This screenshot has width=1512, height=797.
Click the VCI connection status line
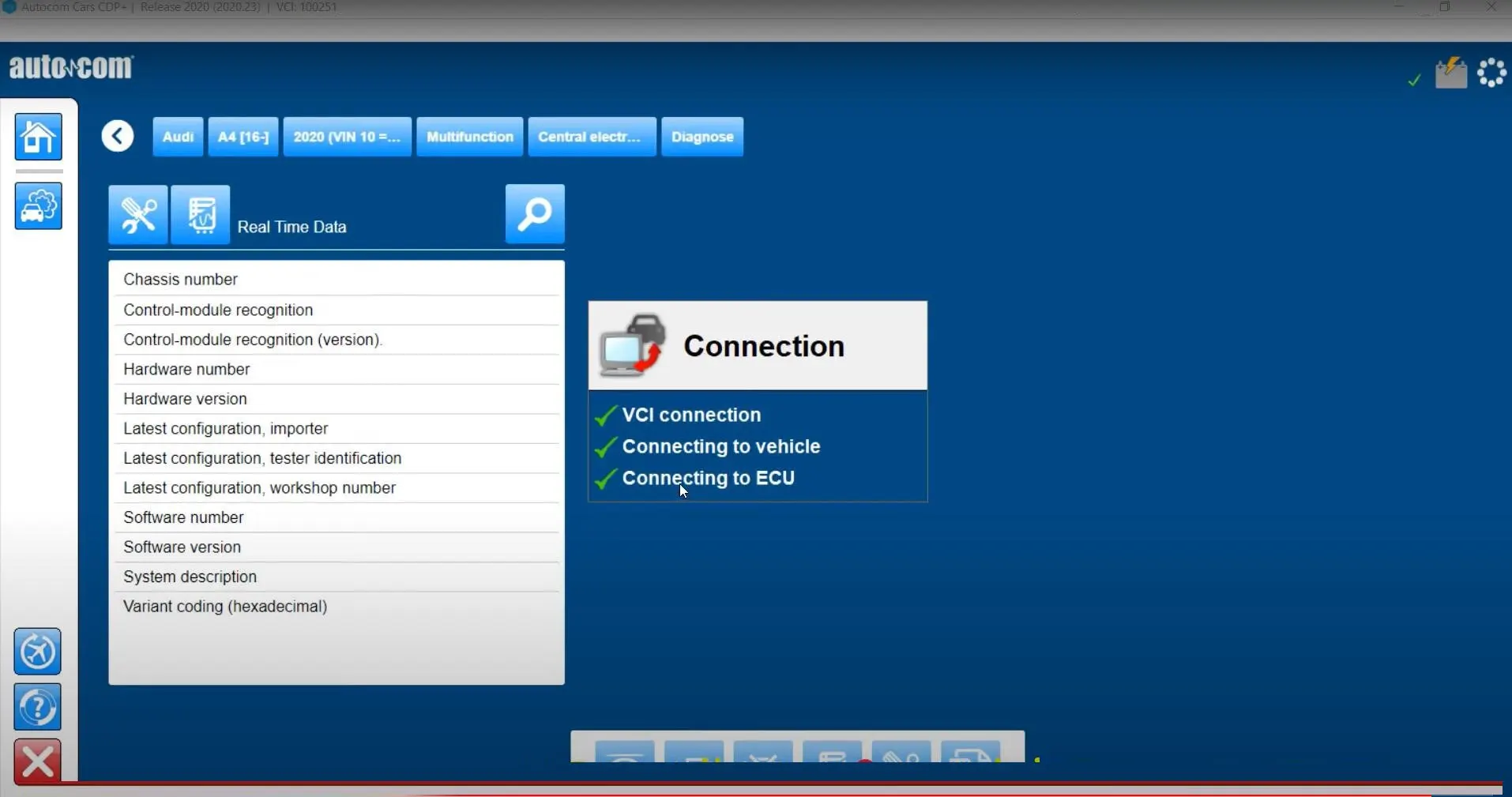pyautogui.click(x=678, y=415)
